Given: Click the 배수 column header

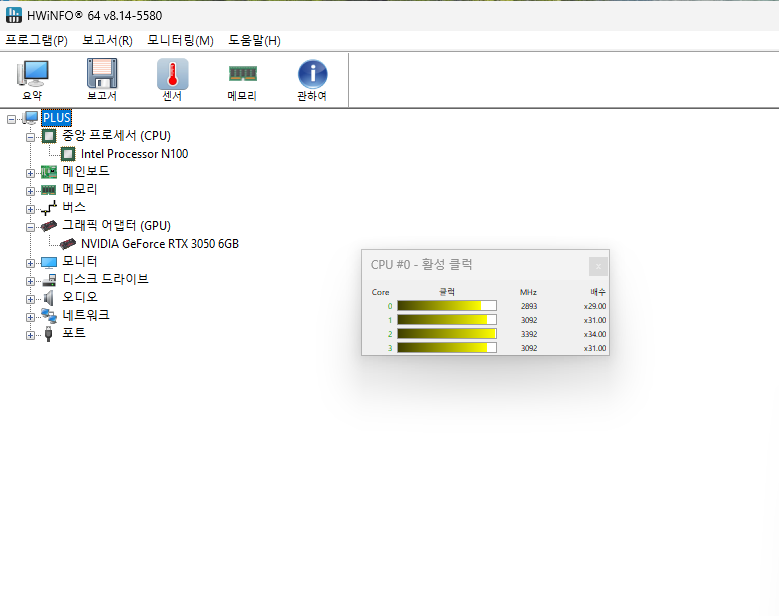Looking at the screenshot, I should point(598,292).
